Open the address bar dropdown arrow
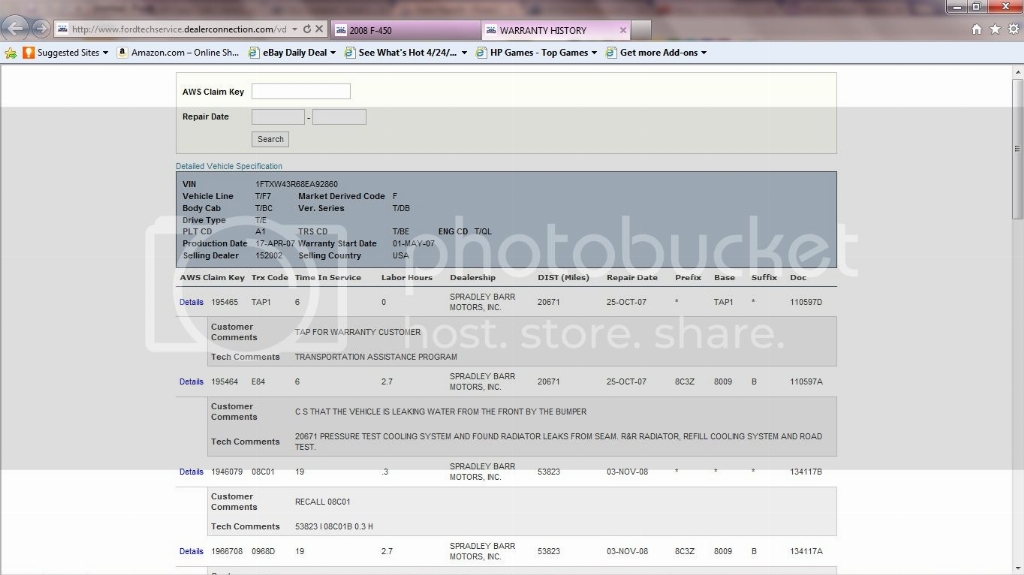The width and height of the screenshot is (1024, 575). tap(295, 29)
